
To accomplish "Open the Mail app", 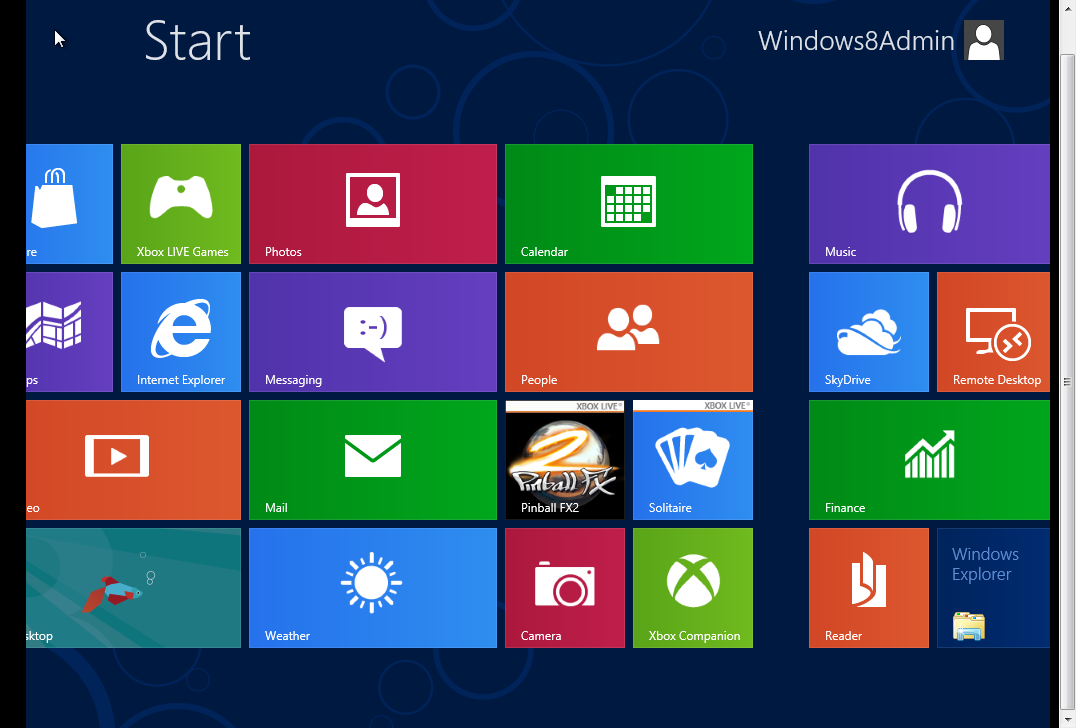I will point(372,460).
